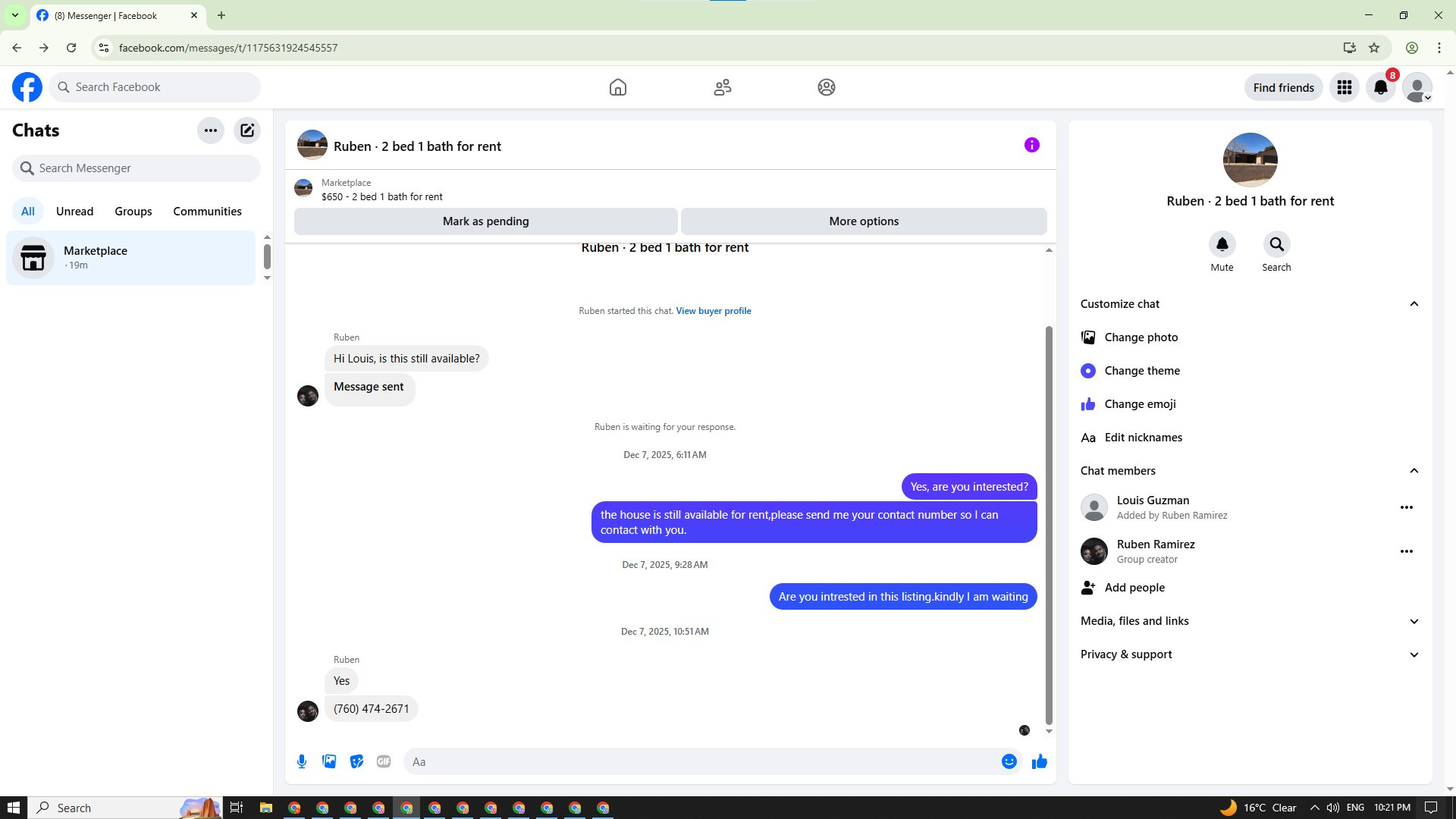
Task: Collapse the Customize chat section
Action: [1414, 304]
